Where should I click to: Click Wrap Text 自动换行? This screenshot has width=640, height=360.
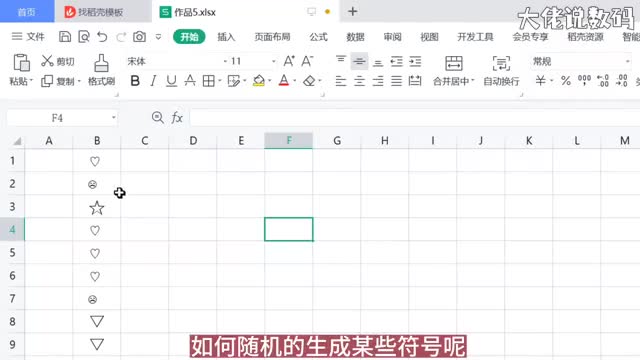[501, 71]
